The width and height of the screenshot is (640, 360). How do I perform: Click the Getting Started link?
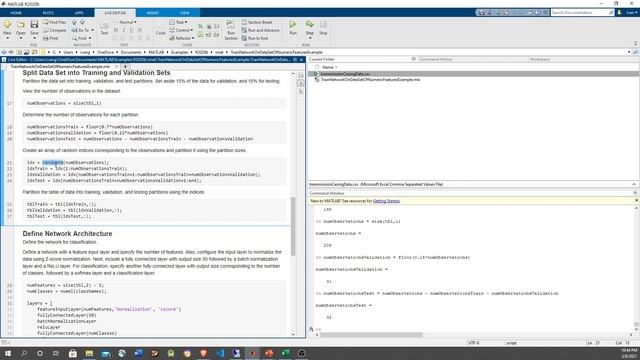click(386, 201)
